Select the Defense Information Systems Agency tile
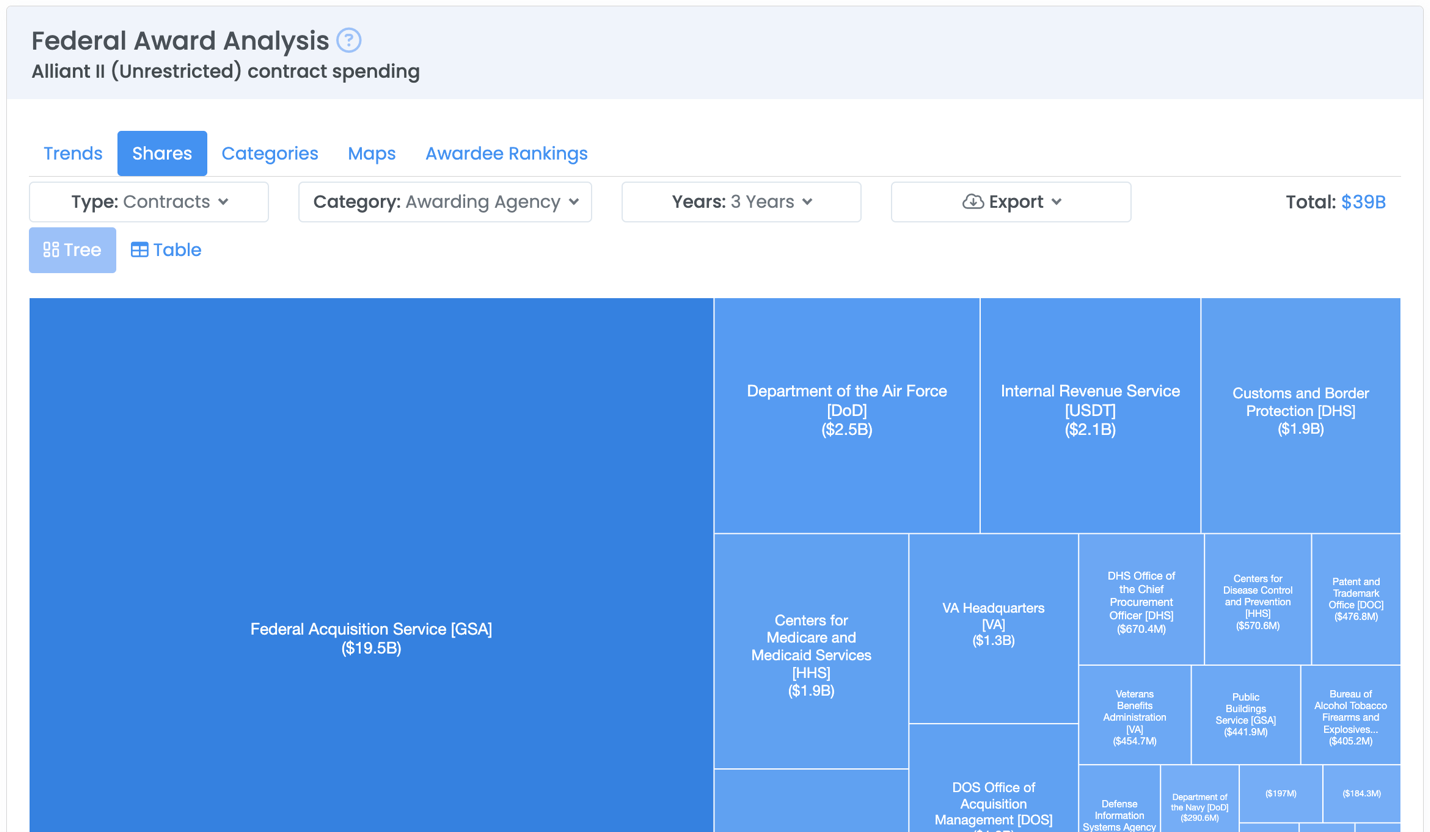This screenshot has height=832, width=1430. point(1120,799)
